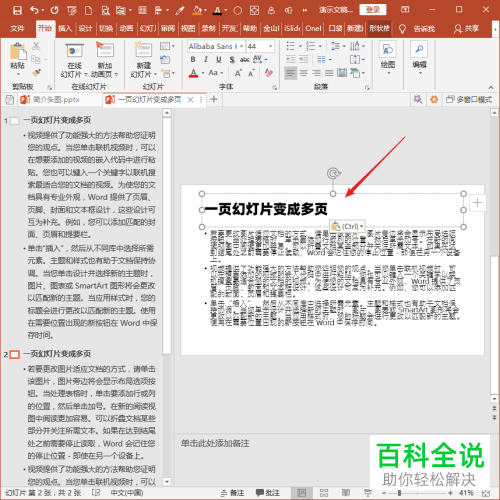Switch to Slide Sorter view in status bar

tap(324, 493)
